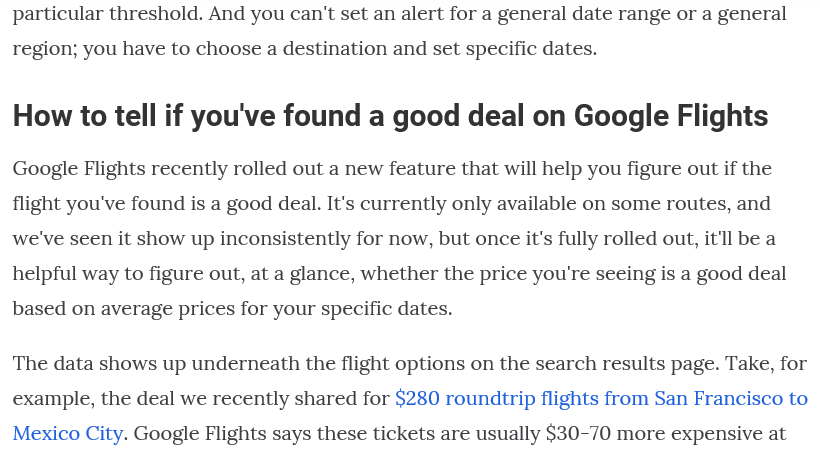Click the line beginning 'flight you've found is'

click(392, 203)
